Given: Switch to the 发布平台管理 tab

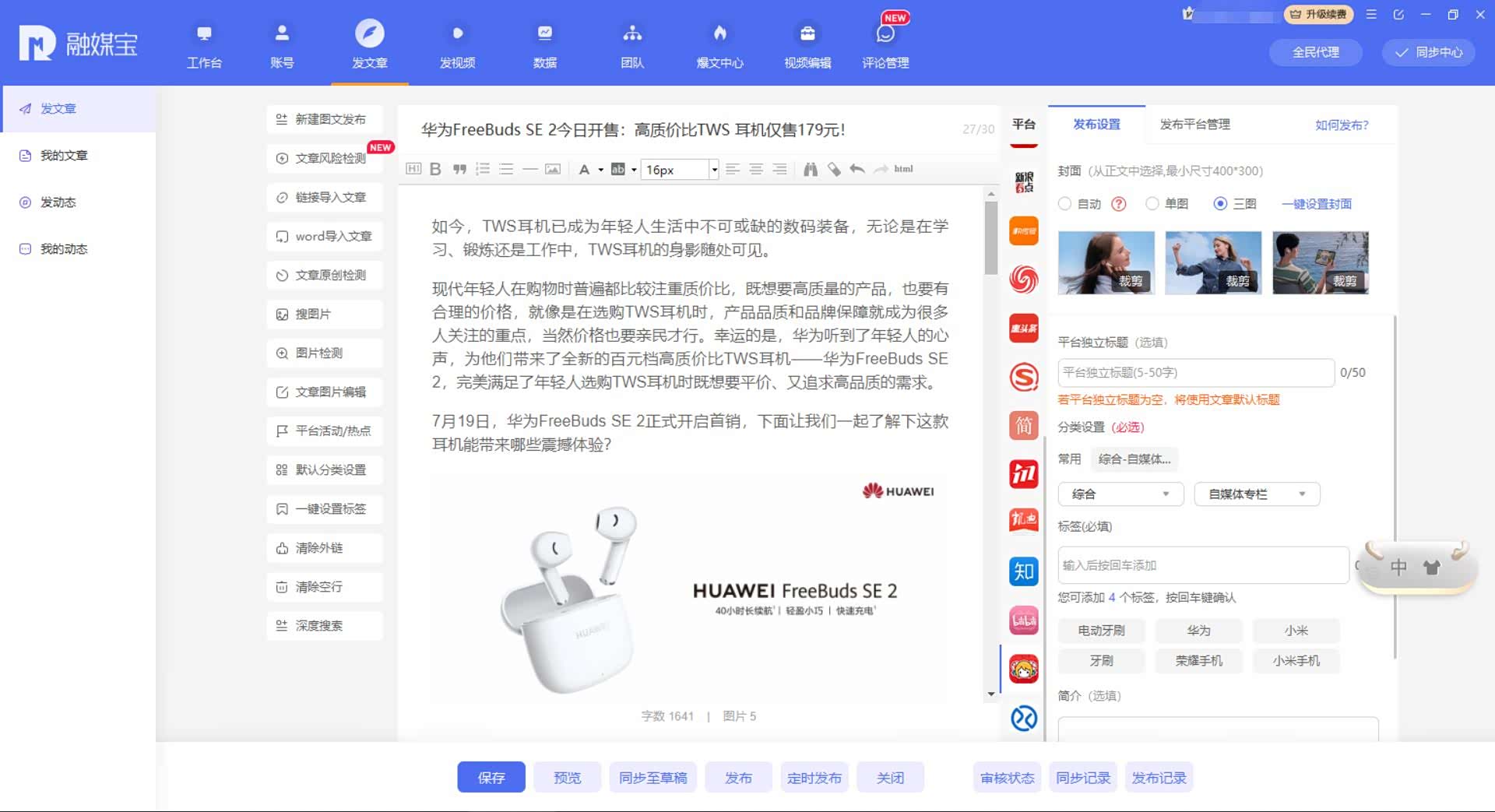Looking at the screenshot, I should point(1194,125).
